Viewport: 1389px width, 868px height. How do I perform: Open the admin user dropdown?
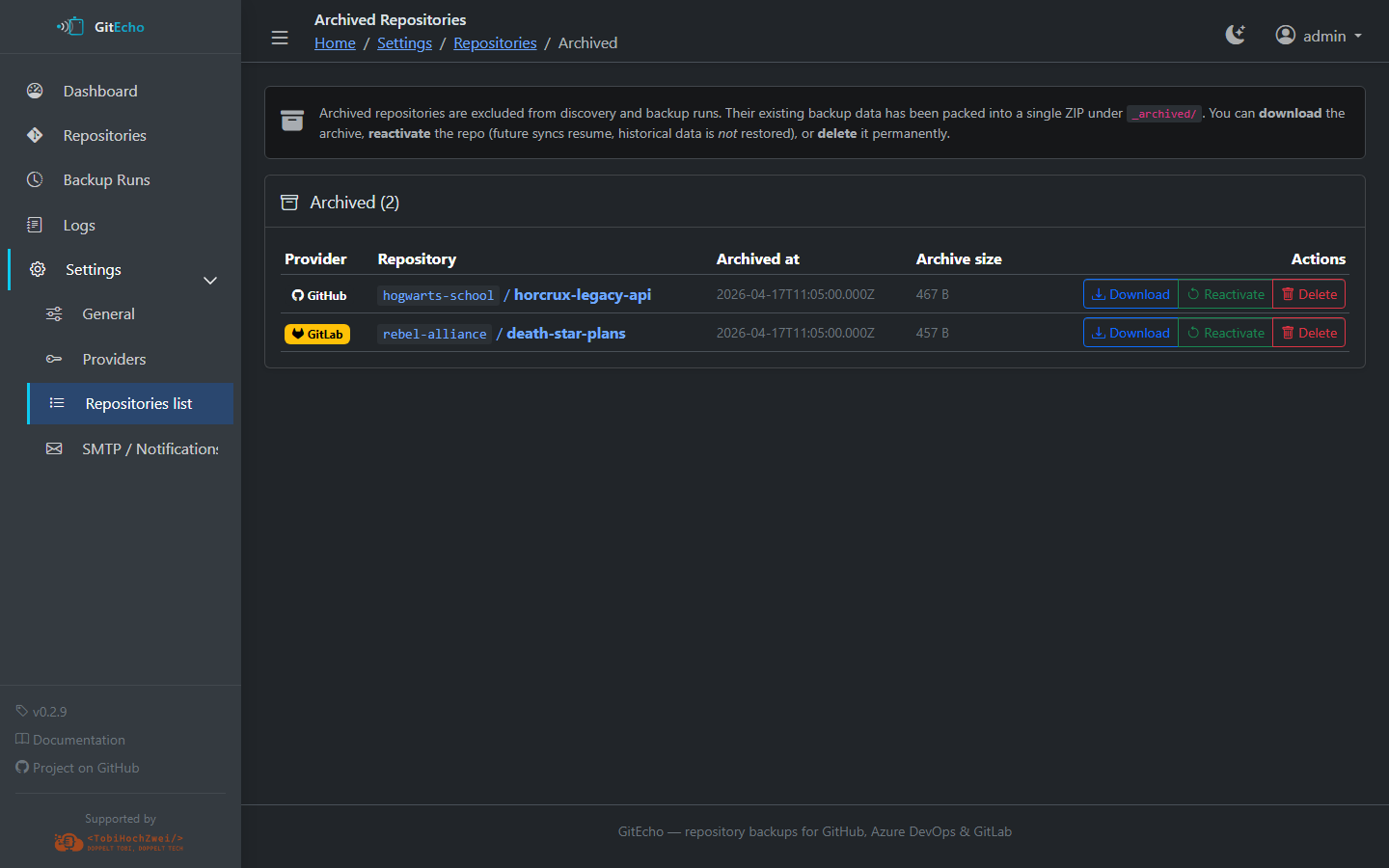[x=1319, y=36]
